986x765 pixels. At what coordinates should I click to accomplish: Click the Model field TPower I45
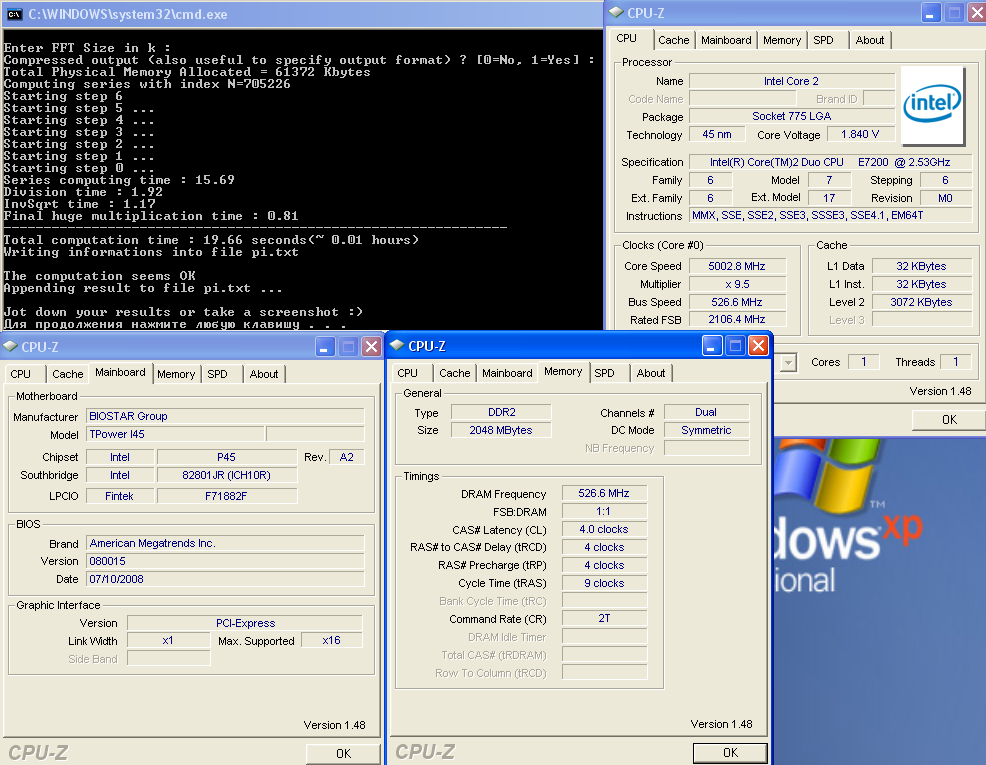(175, 434)
